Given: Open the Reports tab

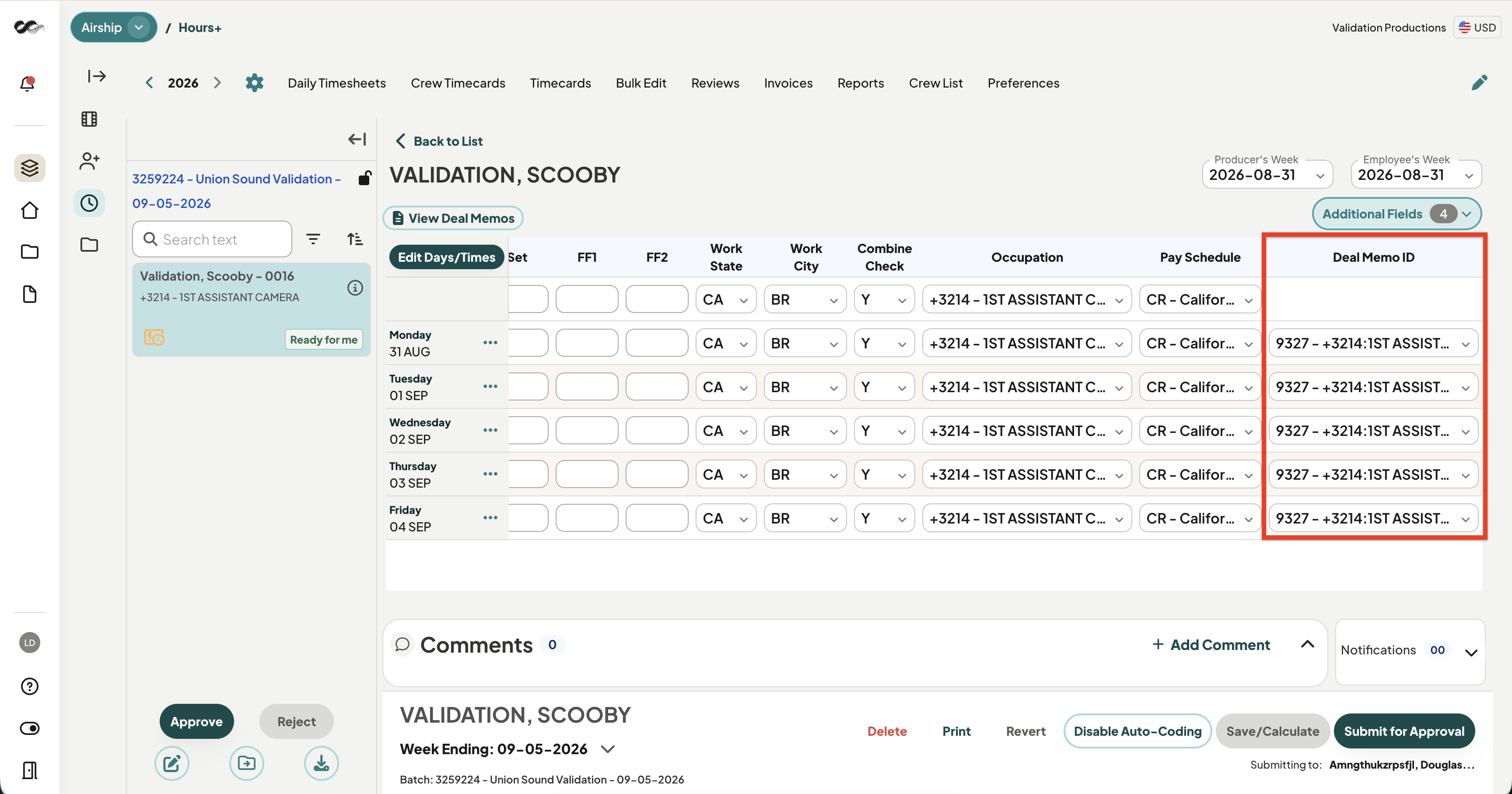Looking at the screenshot, I should point(861,83).
